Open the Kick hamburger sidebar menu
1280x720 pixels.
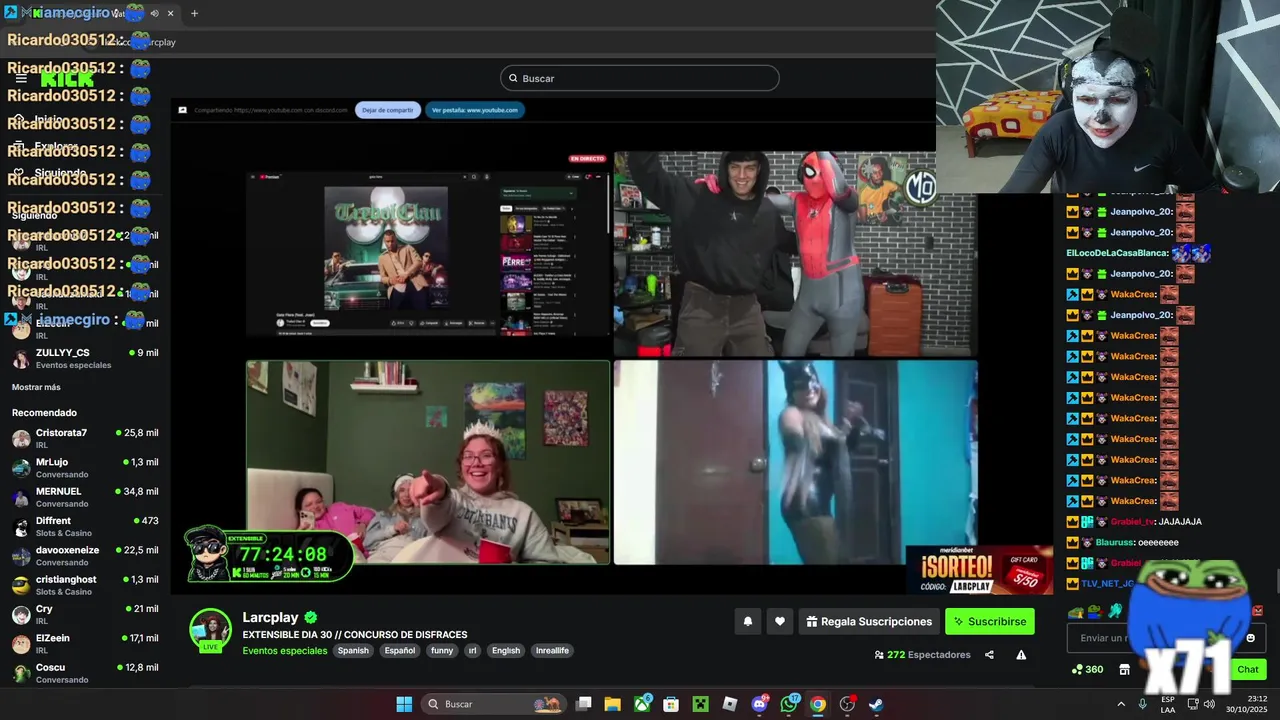(x=21, y=79)
